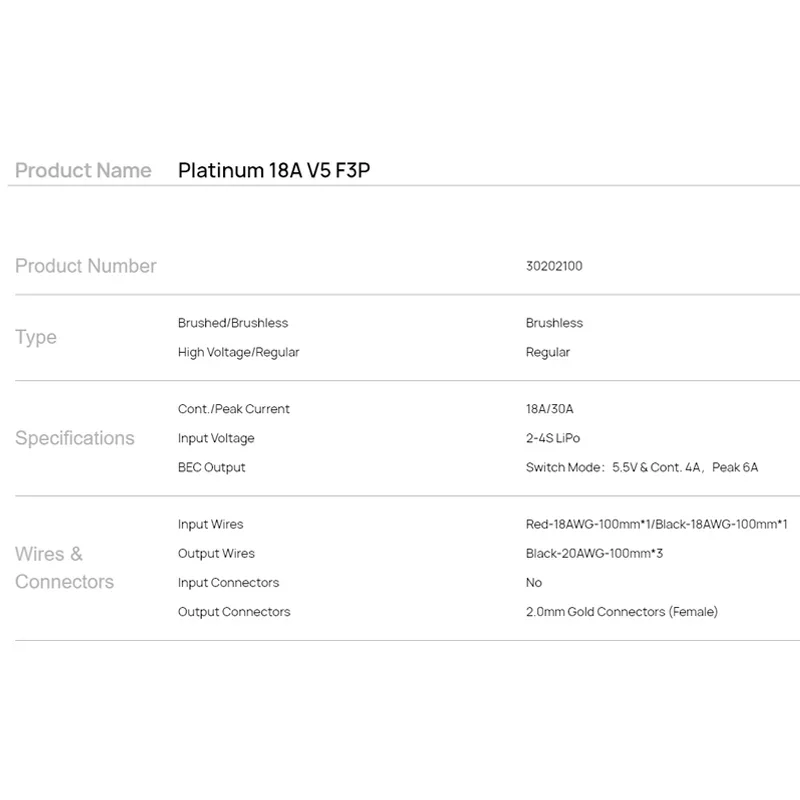Click the 18A/30A current value

551,409
